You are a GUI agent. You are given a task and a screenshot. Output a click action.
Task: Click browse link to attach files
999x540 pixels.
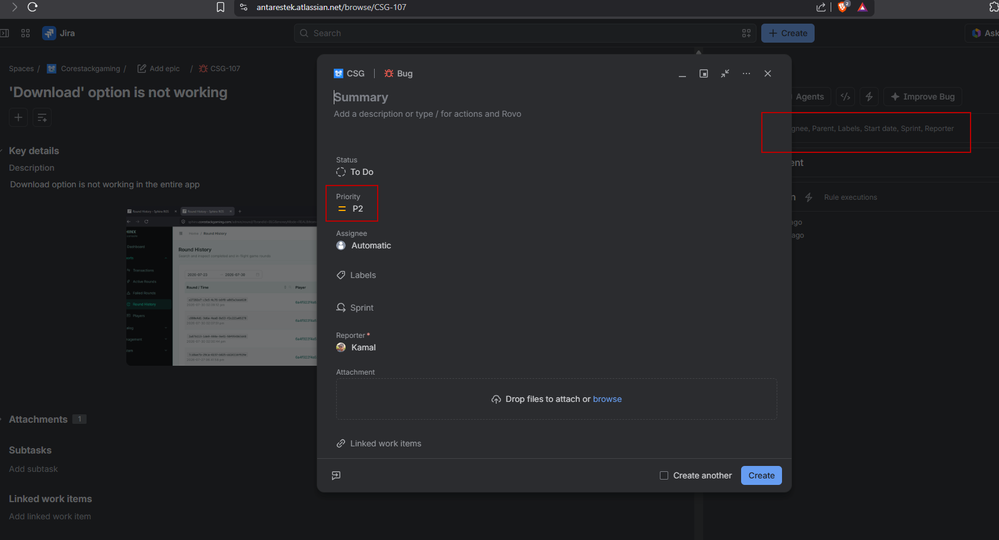[607, 399]
